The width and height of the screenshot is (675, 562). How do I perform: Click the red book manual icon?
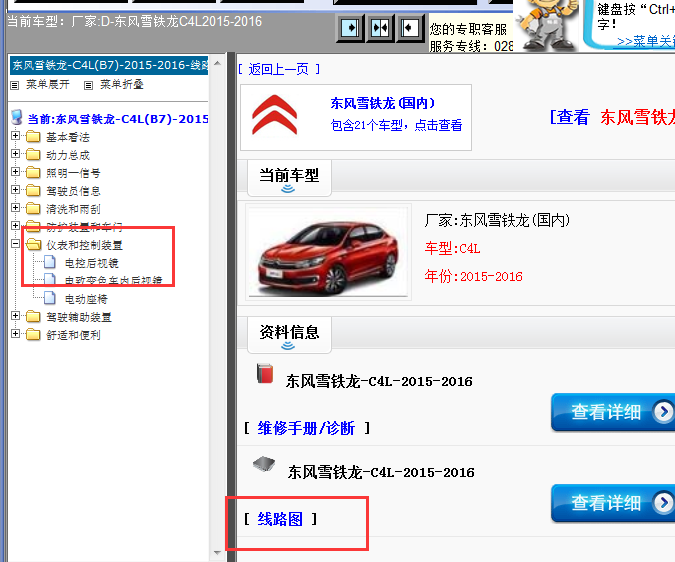265,373
